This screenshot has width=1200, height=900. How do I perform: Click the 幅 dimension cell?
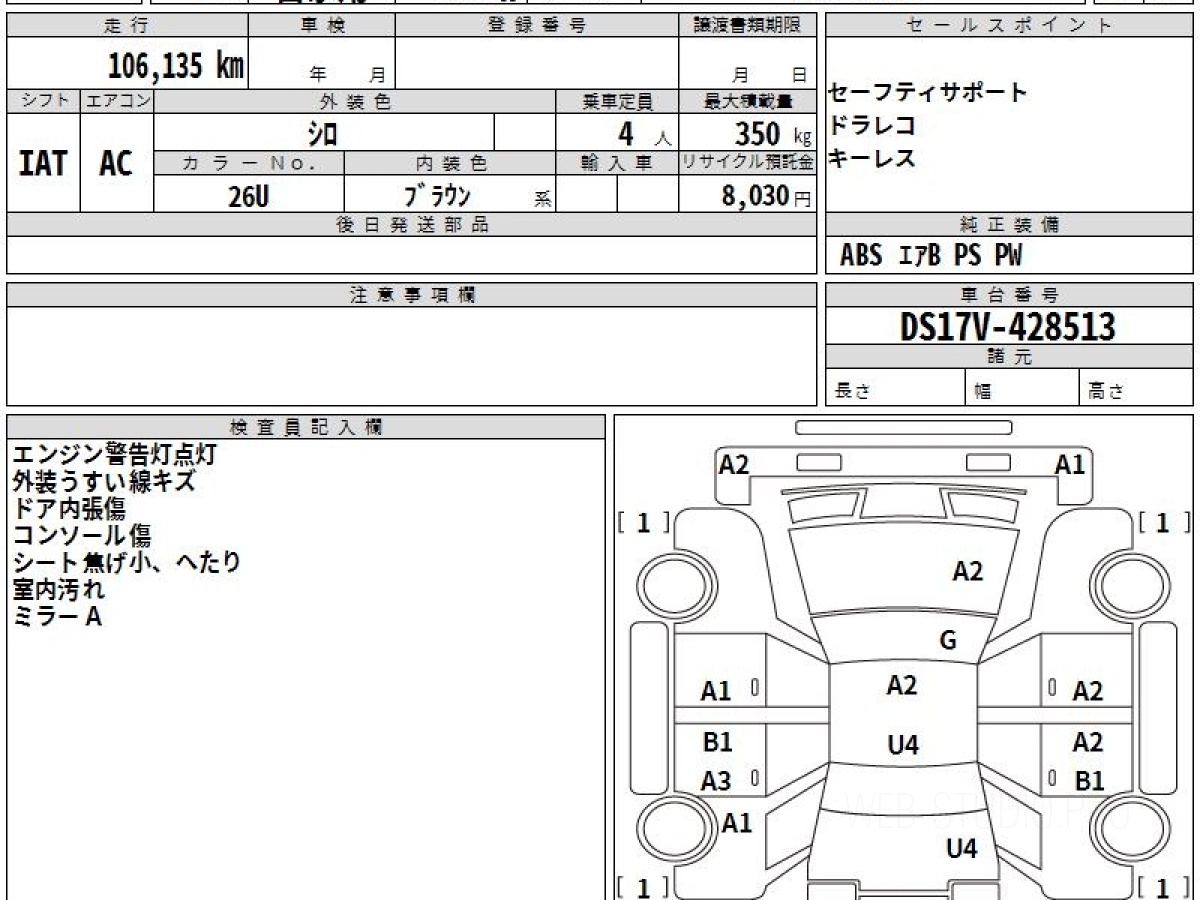click(1021, 389)
